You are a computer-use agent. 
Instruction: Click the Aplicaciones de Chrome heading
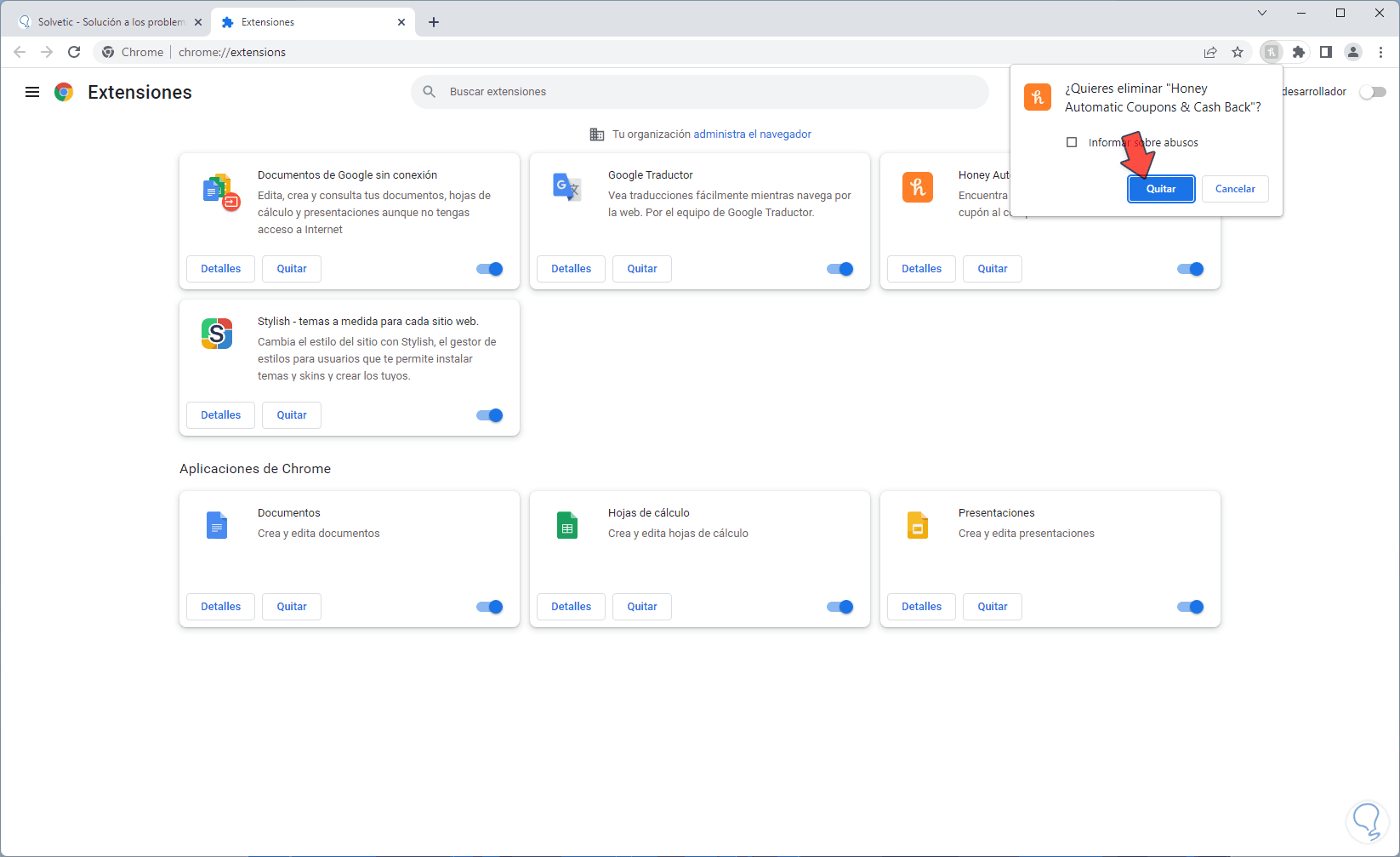pos(255,469)
